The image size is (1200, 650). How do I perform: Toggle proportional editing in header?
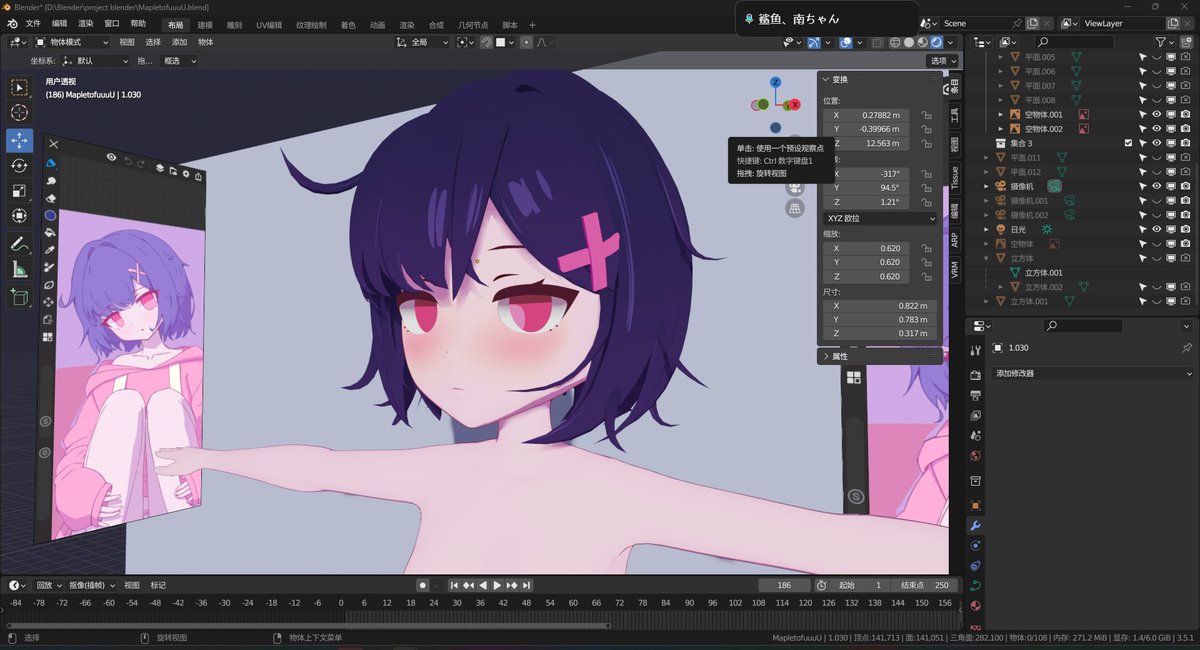pos(525,42)
